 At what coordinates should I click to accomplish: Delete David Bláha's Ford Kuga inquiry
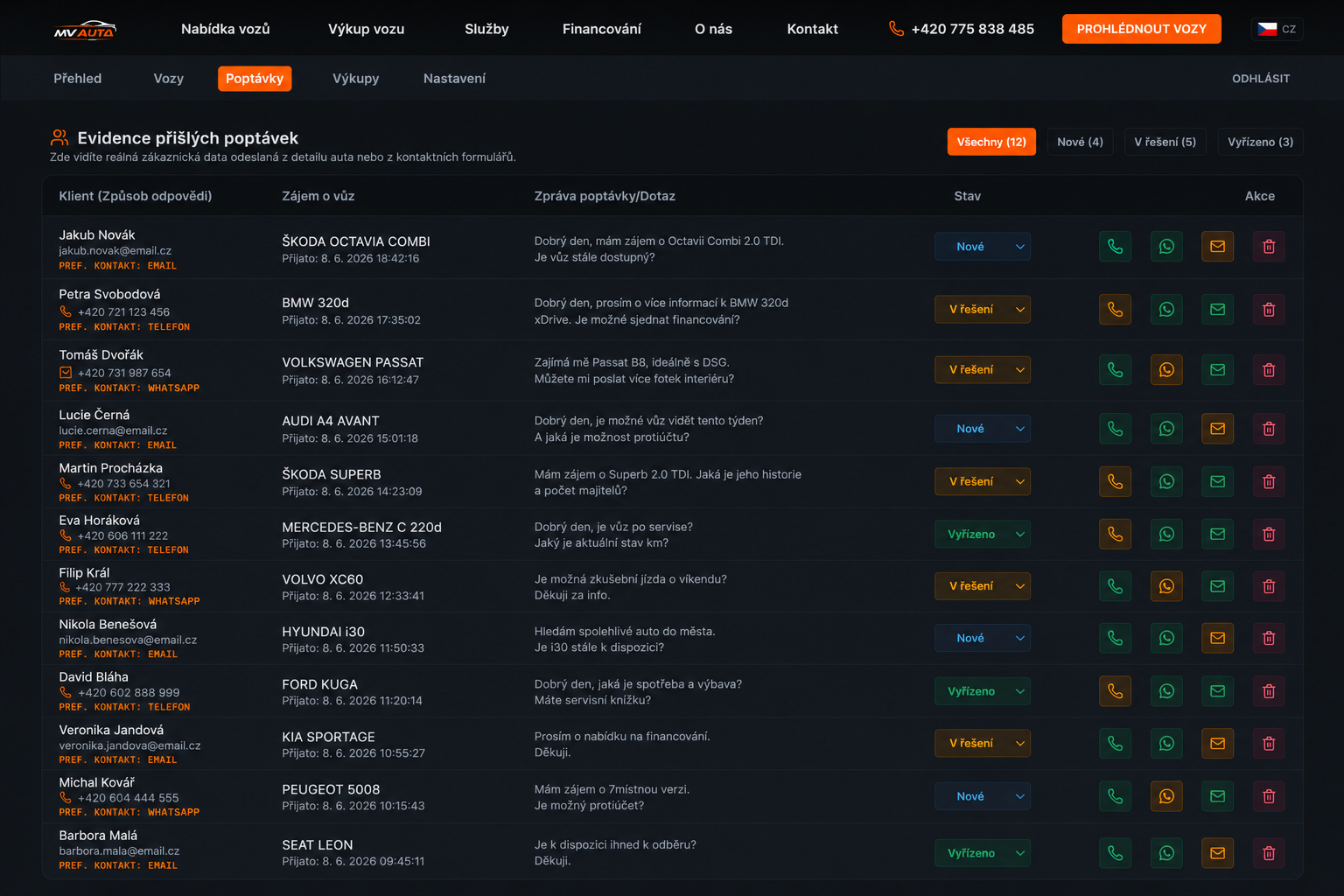coord(1269,691)
